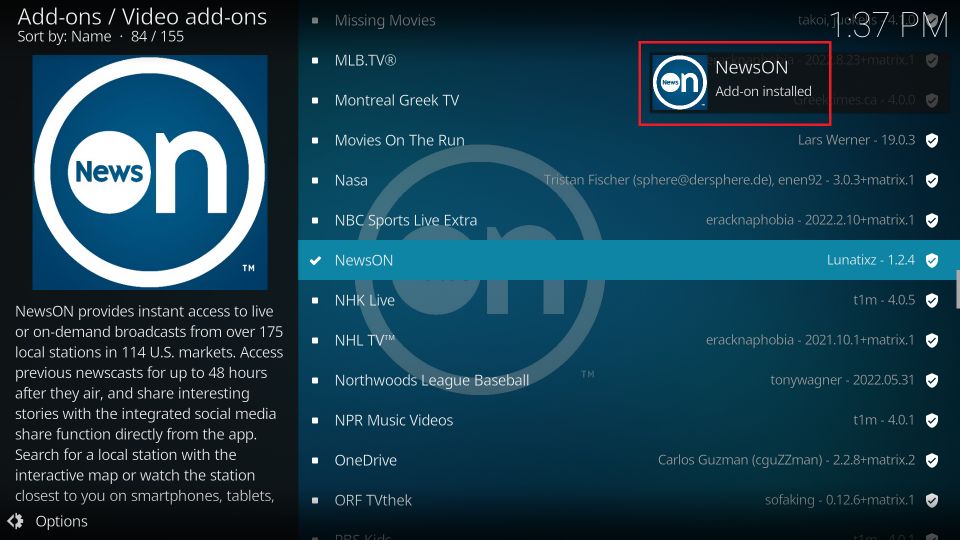960x540 pixels.
Task: Click the square bullet beside MLB.TV
Action: 315,60
